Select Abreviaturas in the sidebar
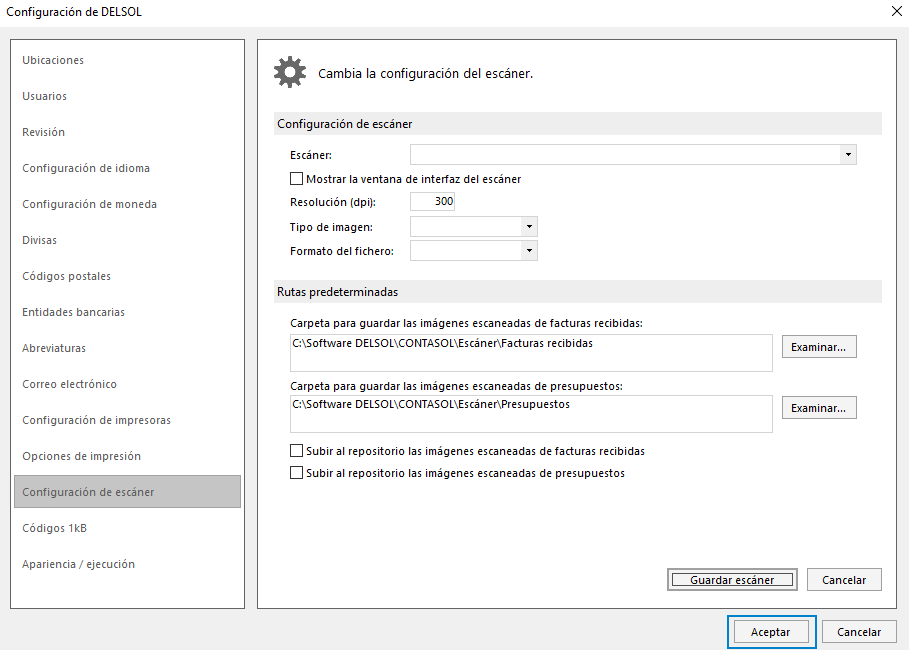909x650 pixels. click(x=54, y=348)
